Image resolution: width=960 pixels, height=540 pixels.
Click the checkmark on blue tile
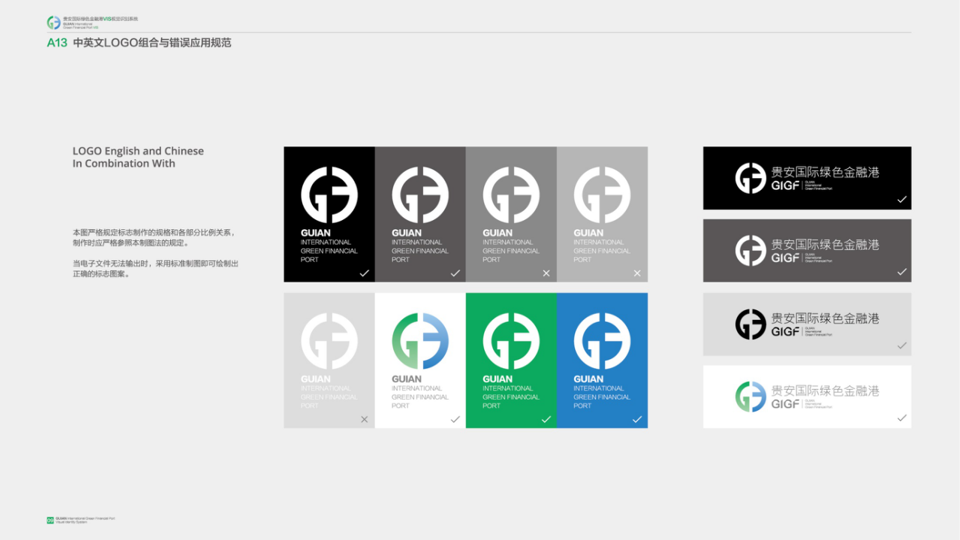tap(637, 419)
